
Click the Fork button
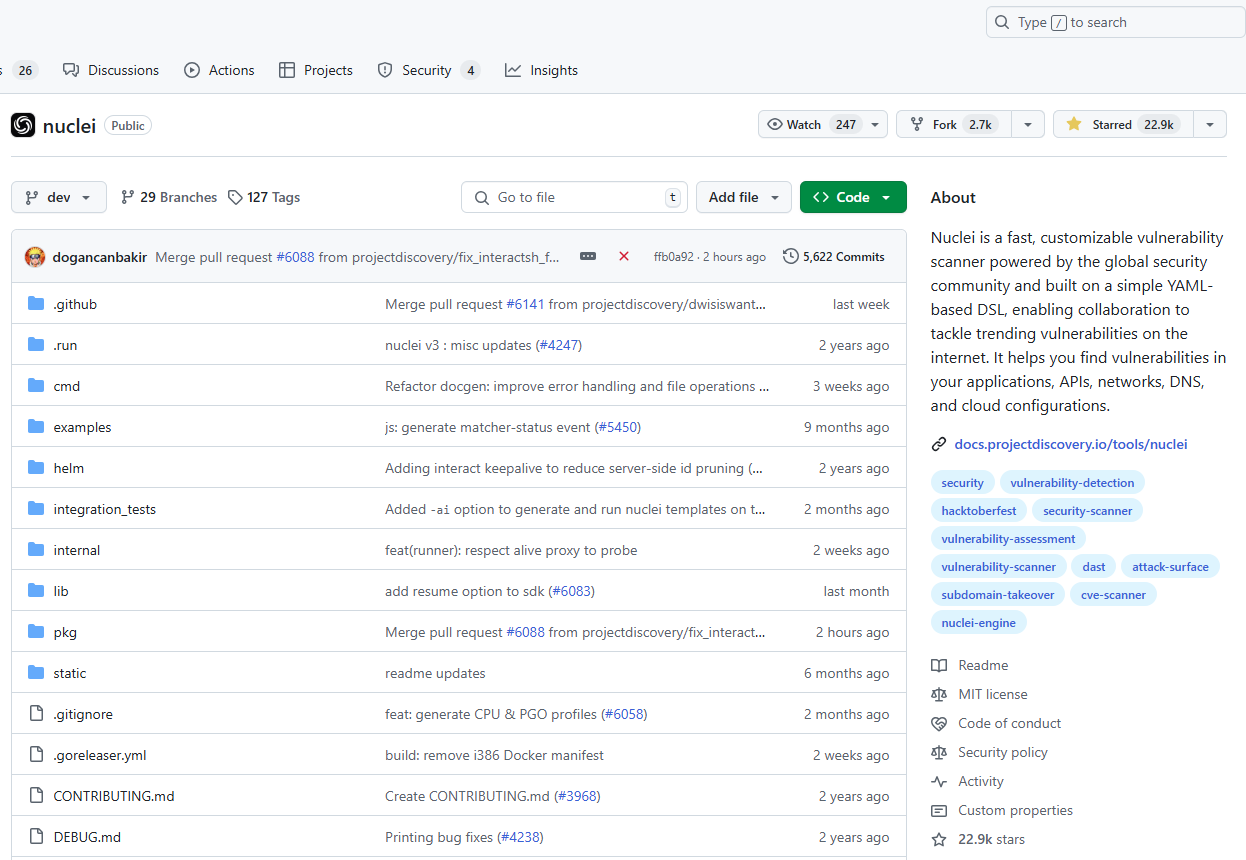click(954, 125)
